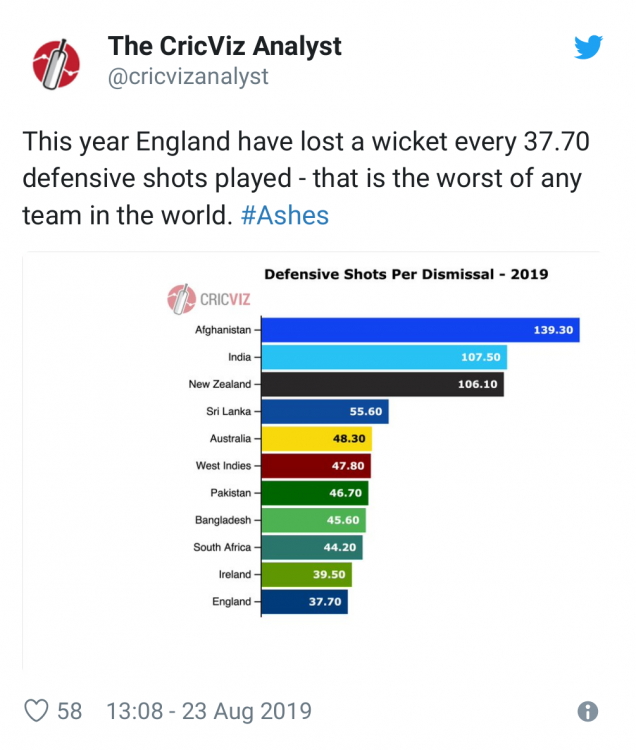The height and width of the screenshot is (750, 636).
Task: Follow the #Ashes hashtag link
Action: [285, 215]
